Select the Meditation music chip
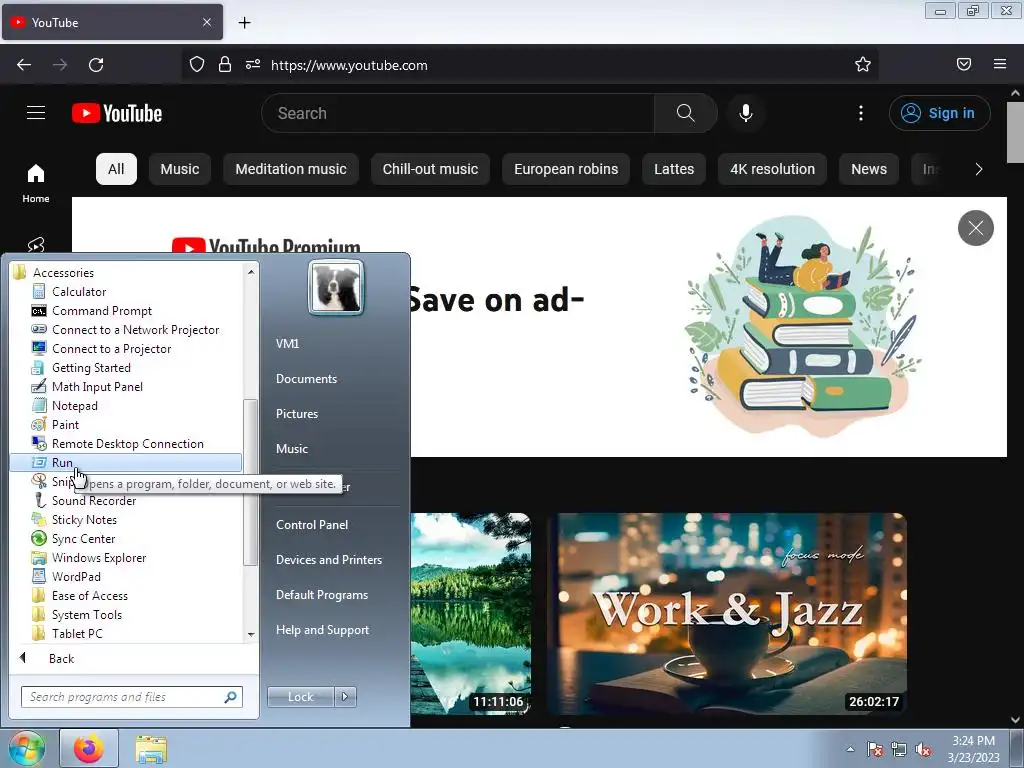 coord(291,169)
